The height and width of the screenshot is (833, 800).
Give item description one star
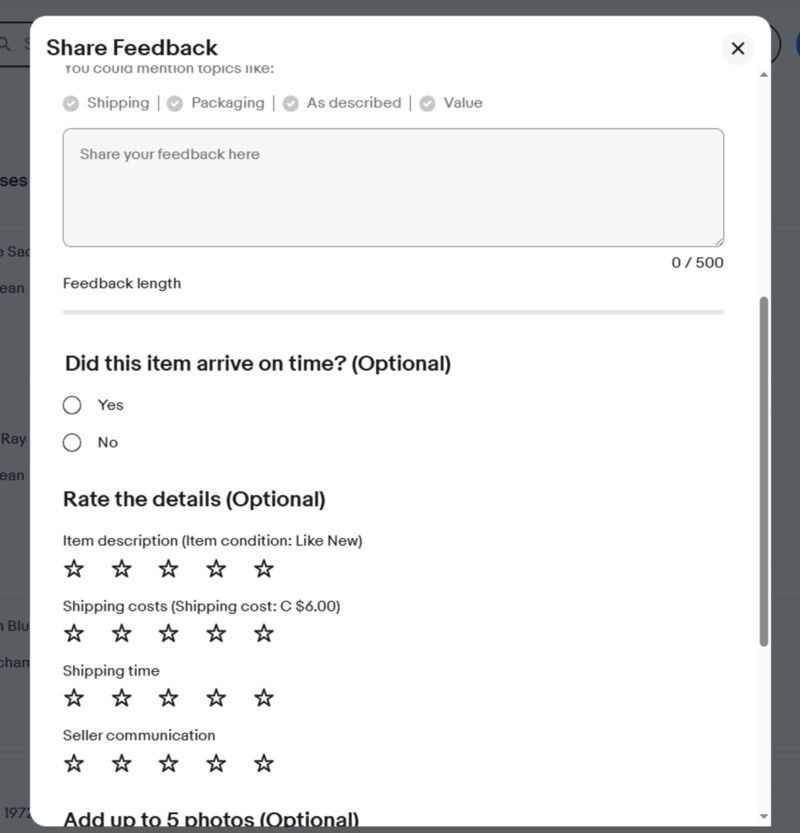tap(74, 569)
